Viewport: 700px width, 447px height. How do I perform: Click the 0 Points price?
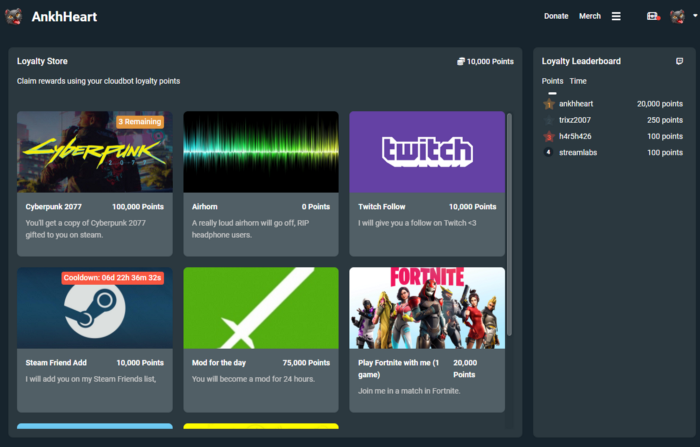(316, 207)
